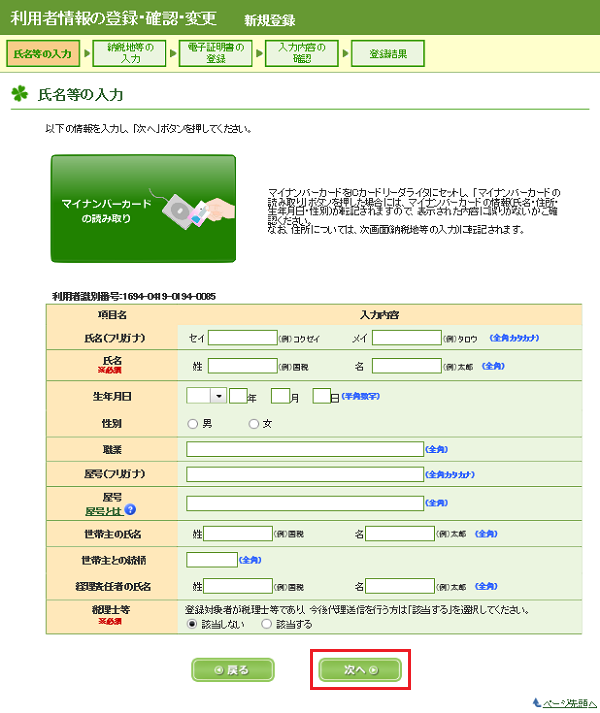Select the 氏名等の入力 step tab
The width and height of the screenshot is (600, 713).
[x=43, y=54]
